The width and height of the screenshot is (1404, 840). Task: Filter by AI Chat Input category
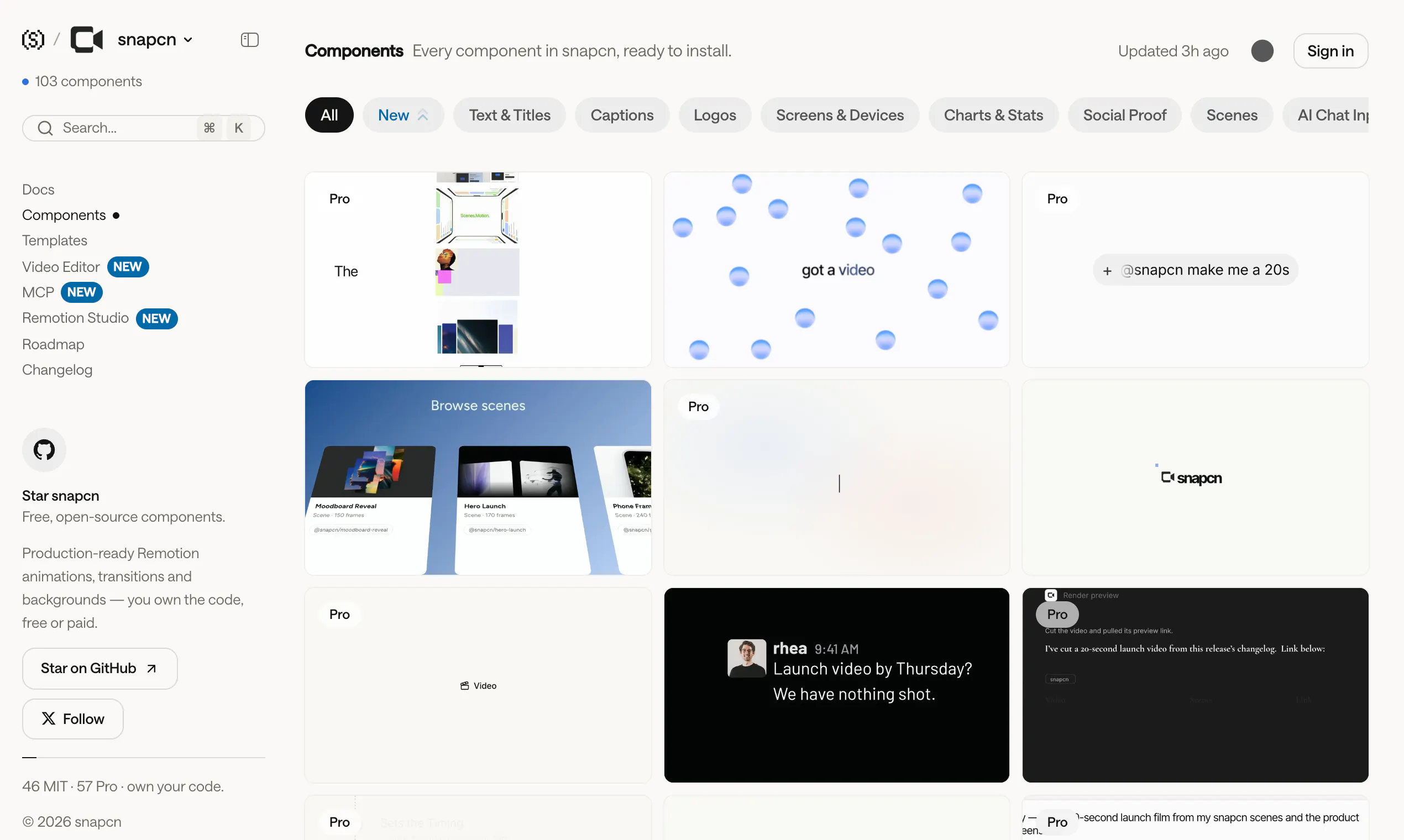click(1326, 115)
